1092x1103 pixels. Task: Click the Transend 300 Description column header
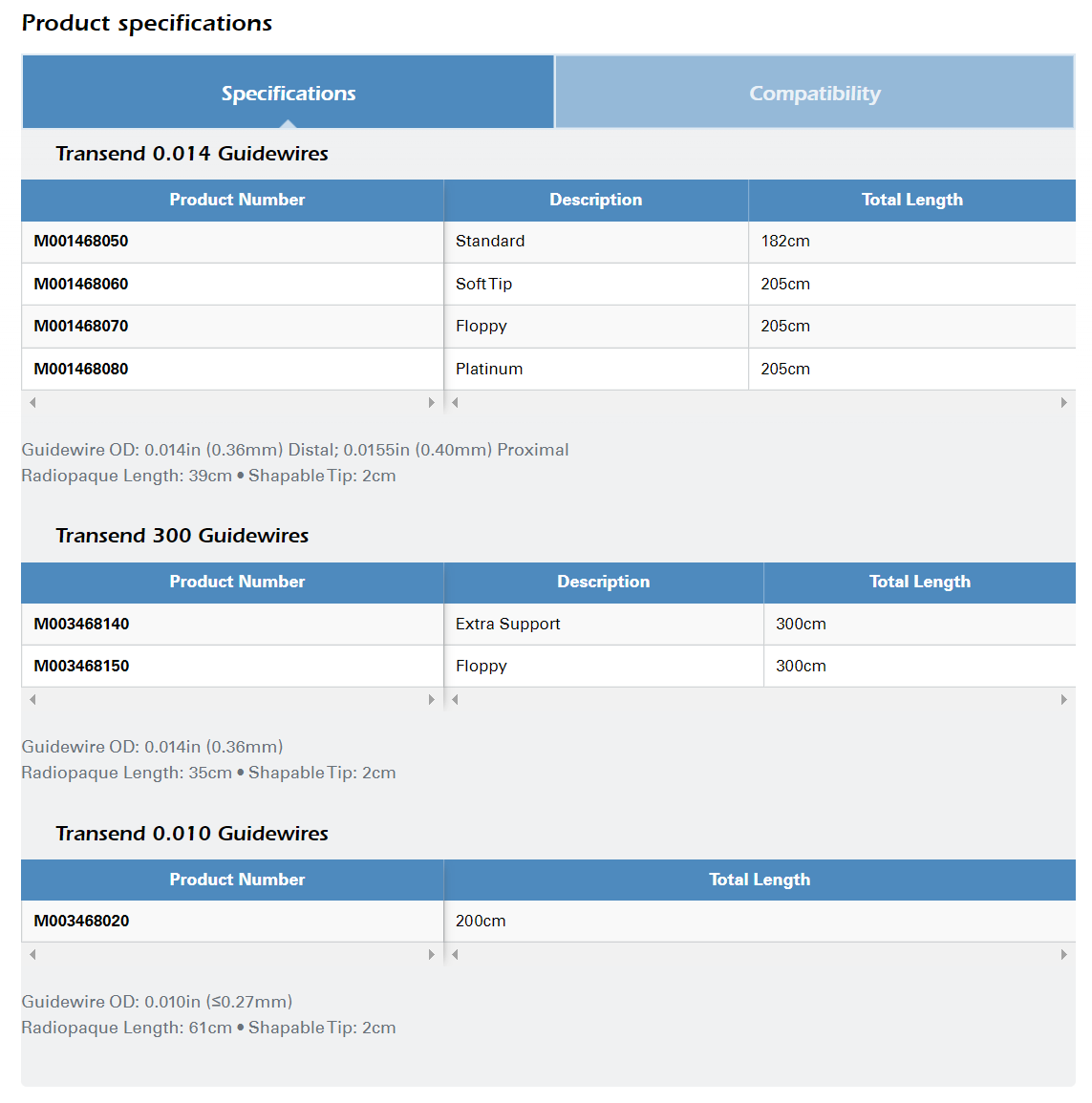coord(603,583)
